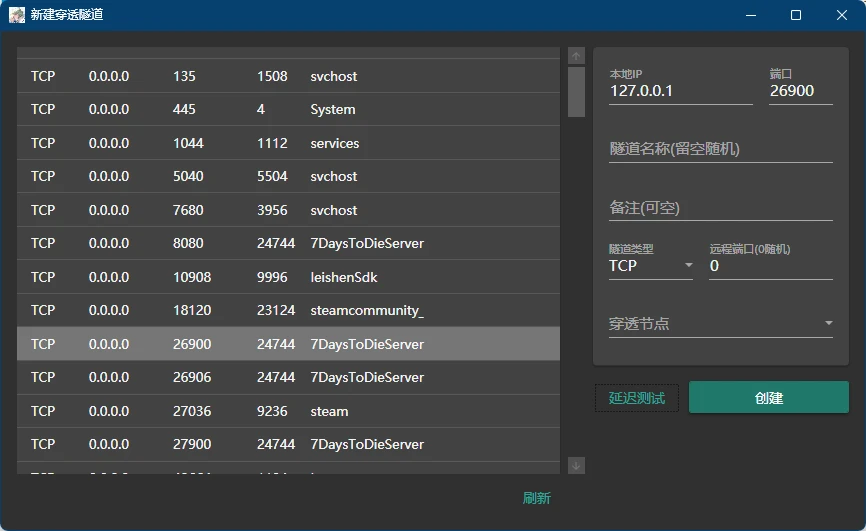Minimize the 新建穿透隧道 window
Screen dimensions: 866x531
(751, 15)
